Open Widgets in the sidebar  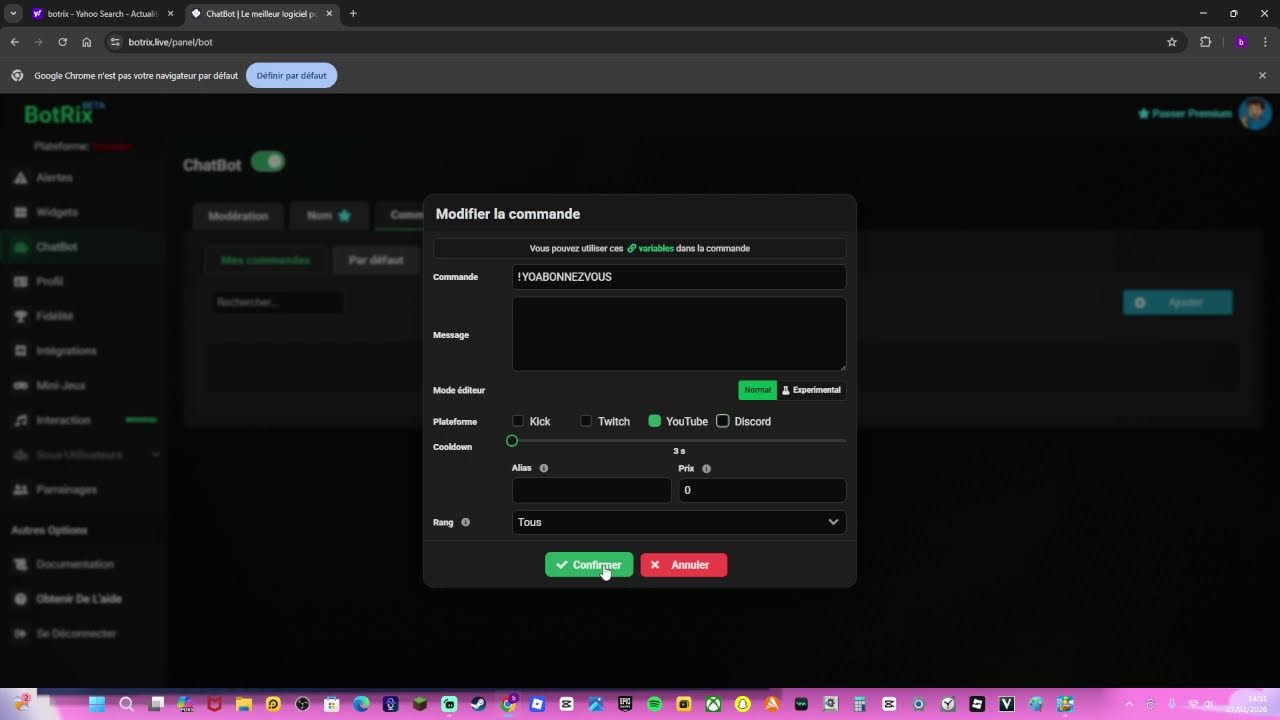[57, 212]
